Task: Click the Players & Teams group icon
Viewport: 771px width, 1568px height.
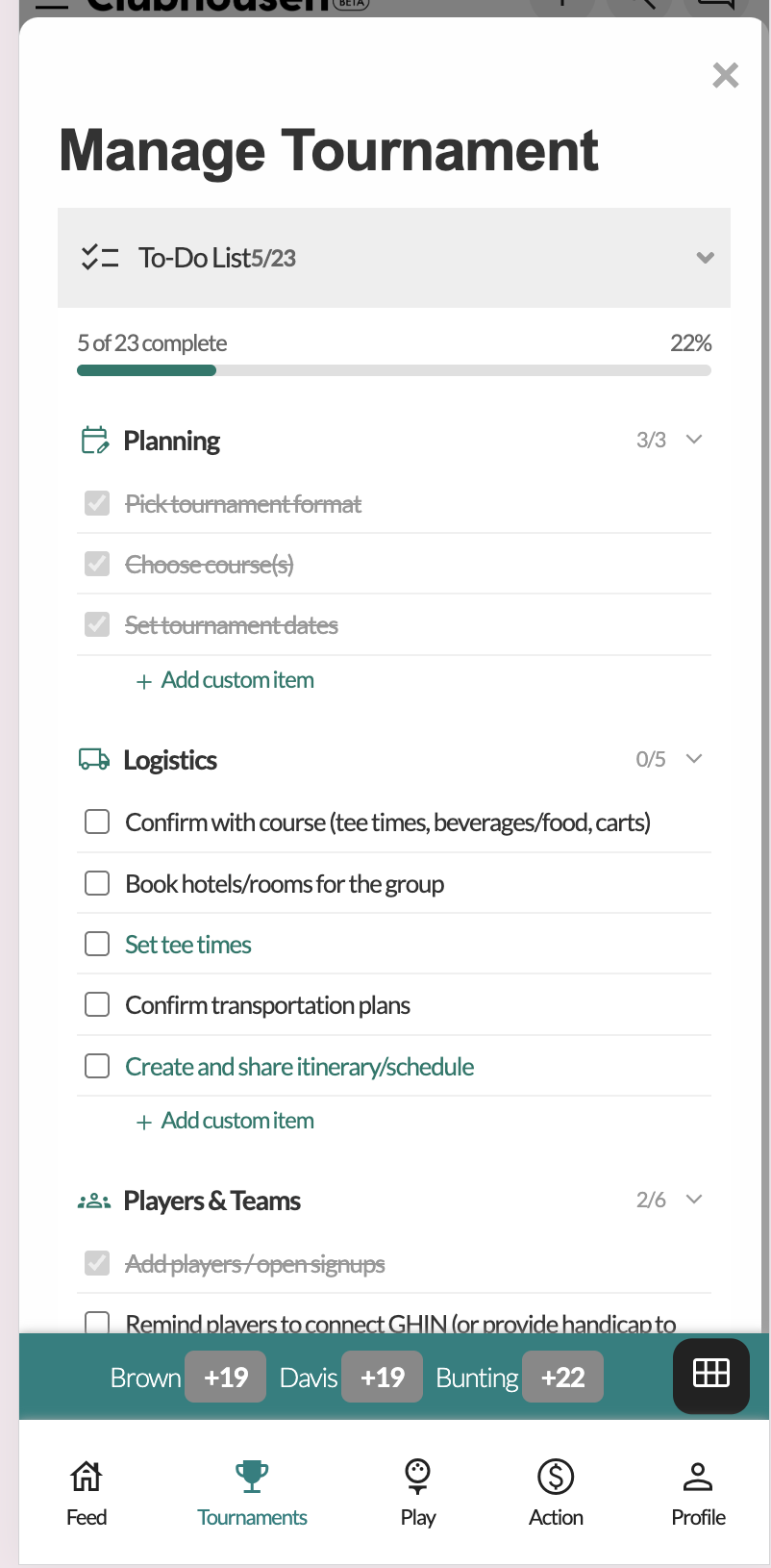Action: point(93,1200)
